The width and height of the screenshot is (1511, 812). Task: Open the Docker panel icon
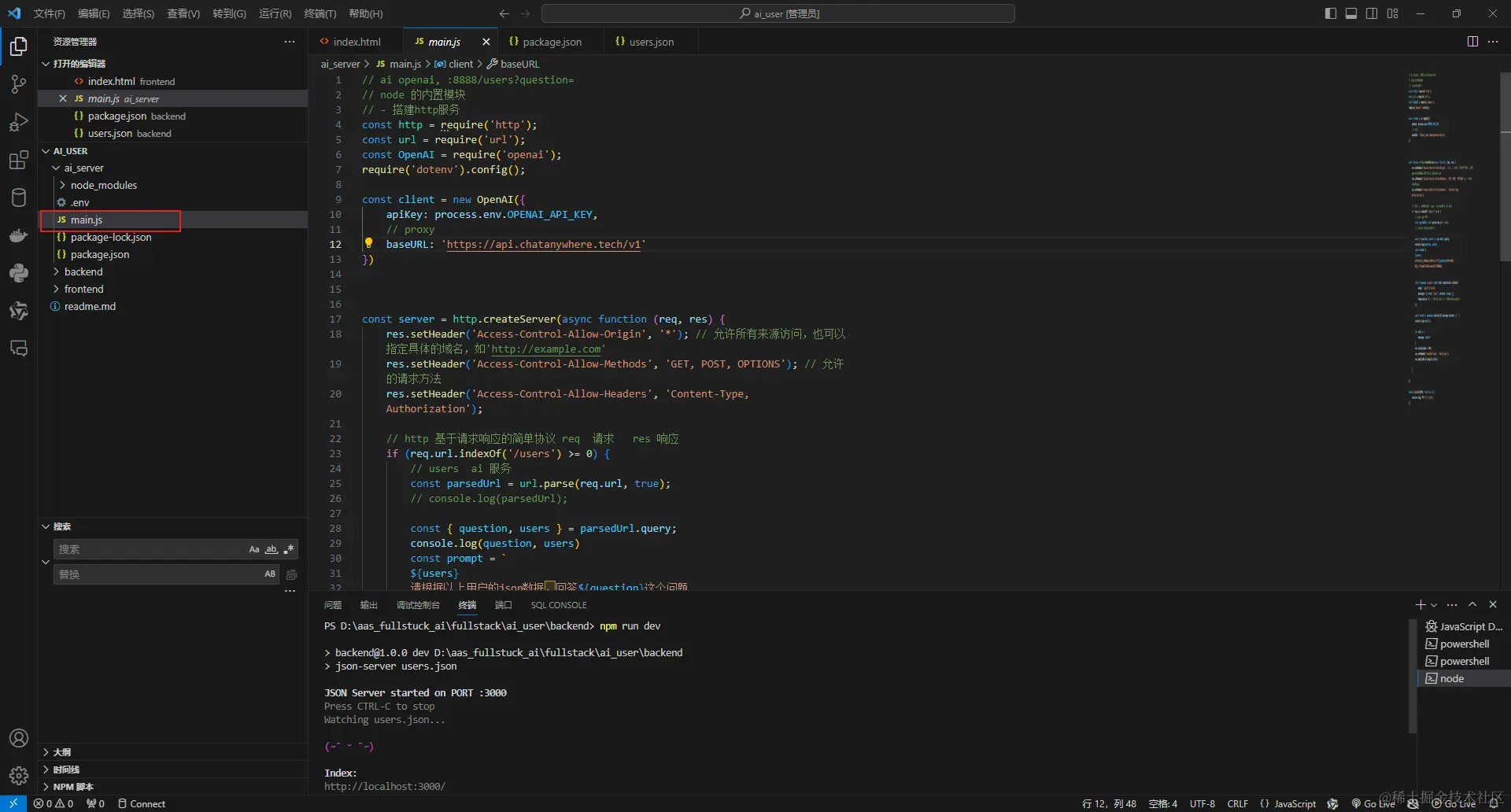coord(19,235)
